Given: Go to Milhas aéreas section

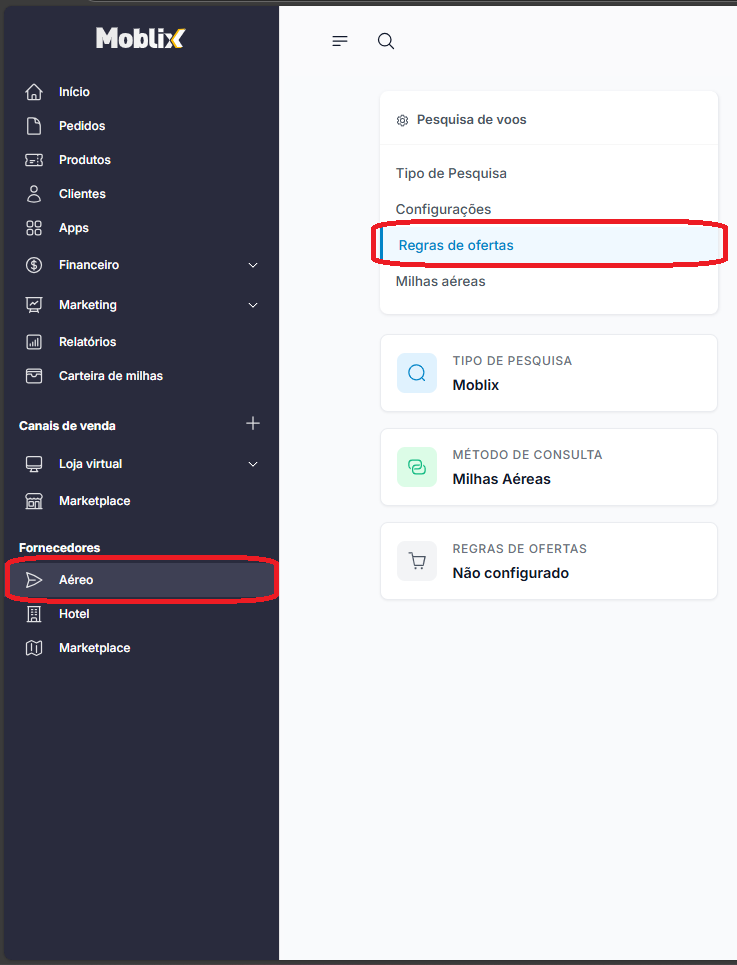Looking at the screenshot, I should coord(440,281).
